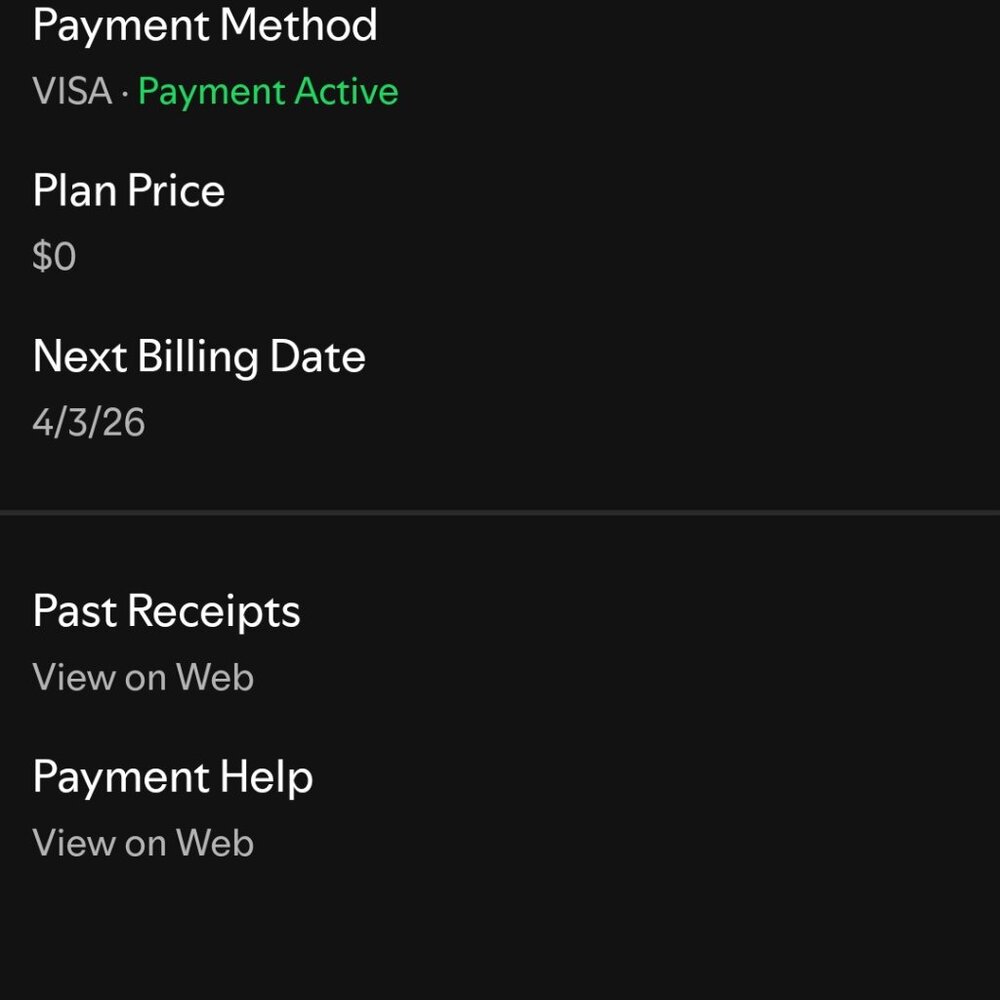
Task: Click the green Payment Active status
Action: point(268,92)
